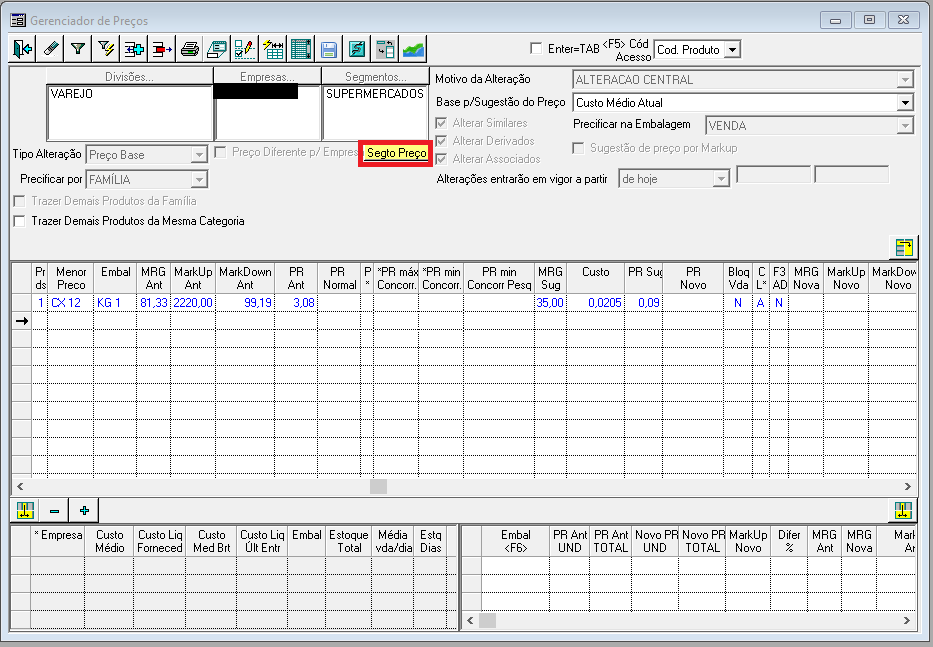Open Motivo da Alteração dropdown

pyautogui.click(x=904, y=80)
